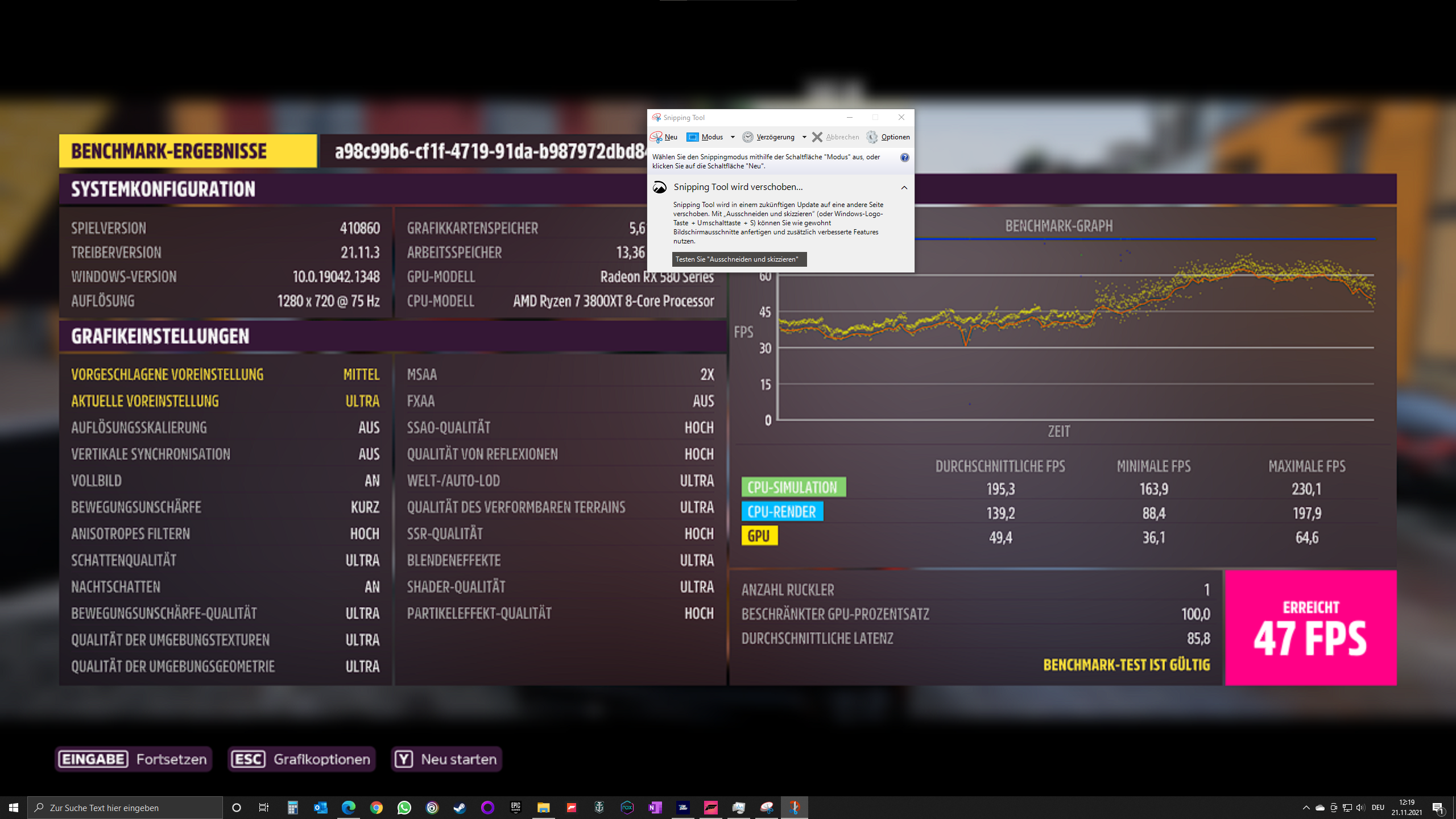Click the blue help question mark icon
Viewport: 1456px width, 819px height.
point(904,158)
